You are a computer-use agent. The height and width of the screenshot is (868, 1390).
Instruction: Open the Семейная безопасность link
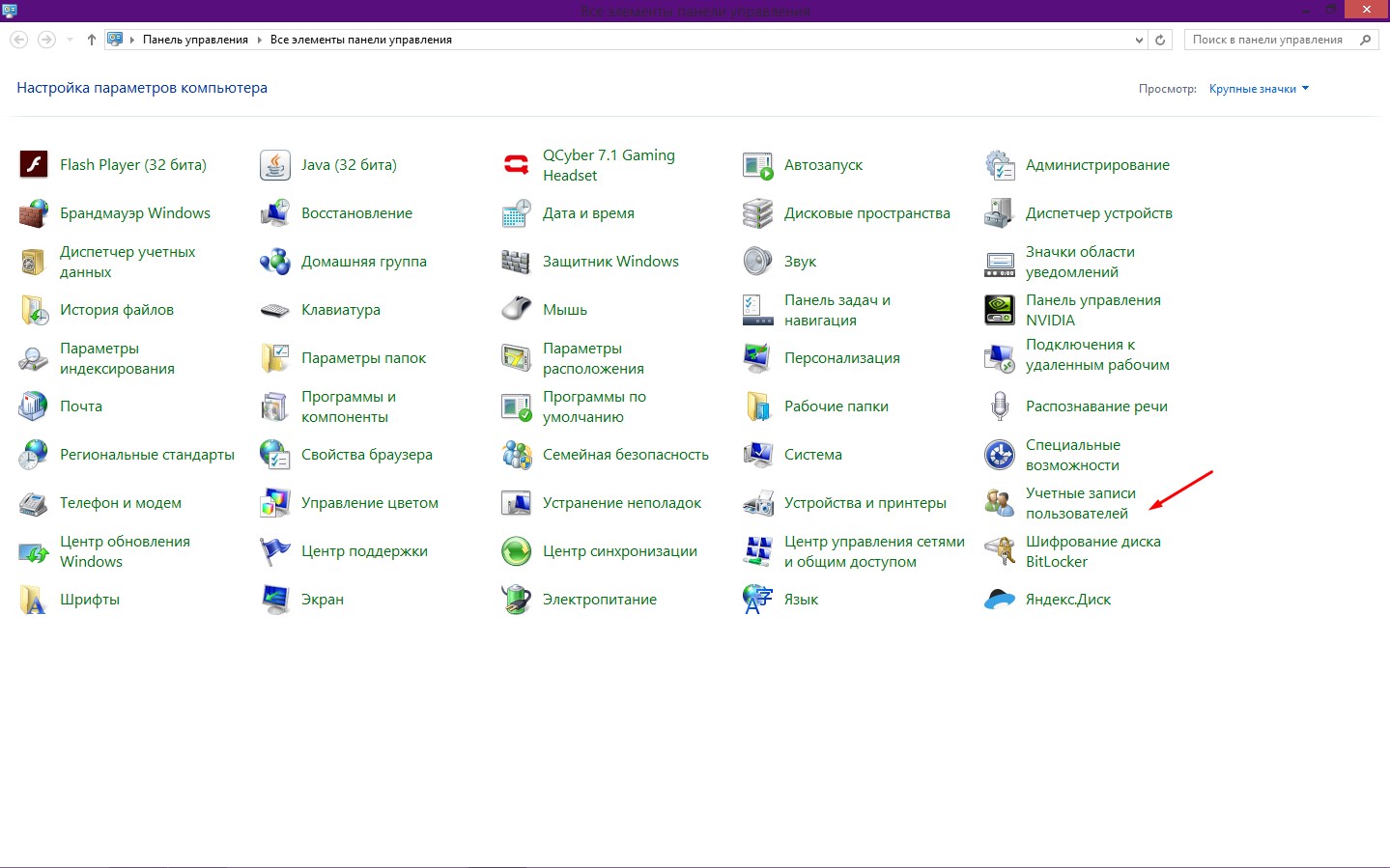pyautogui.click(x=626, y=455)
